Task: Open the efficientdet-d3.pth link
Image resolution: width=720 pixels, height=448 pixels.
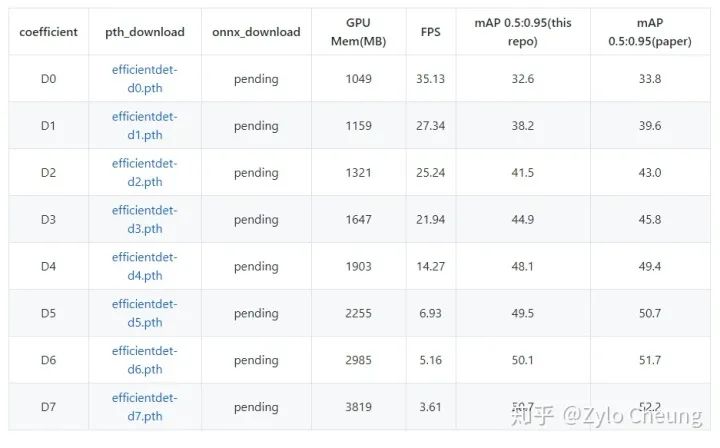Action: pos(144,219)
